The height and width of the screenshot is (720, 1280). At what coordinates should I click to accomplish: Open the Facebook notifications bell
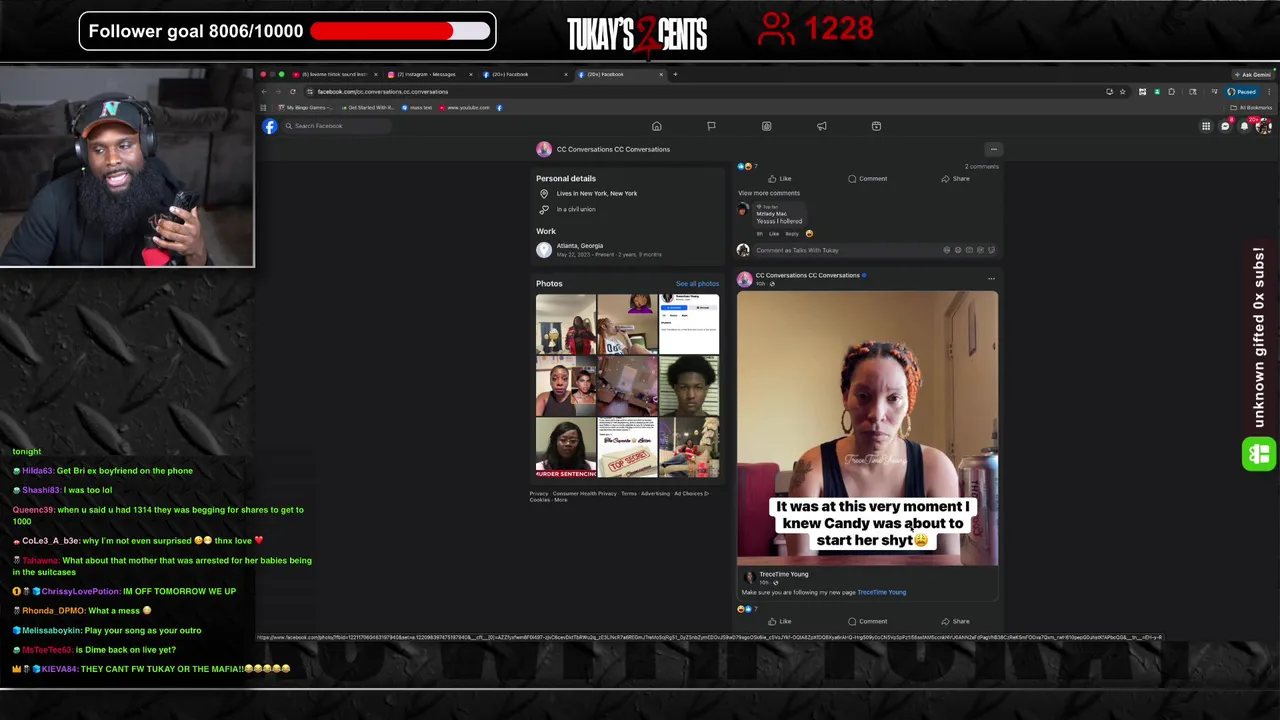pyautogui.click(x=1244, y=126)
